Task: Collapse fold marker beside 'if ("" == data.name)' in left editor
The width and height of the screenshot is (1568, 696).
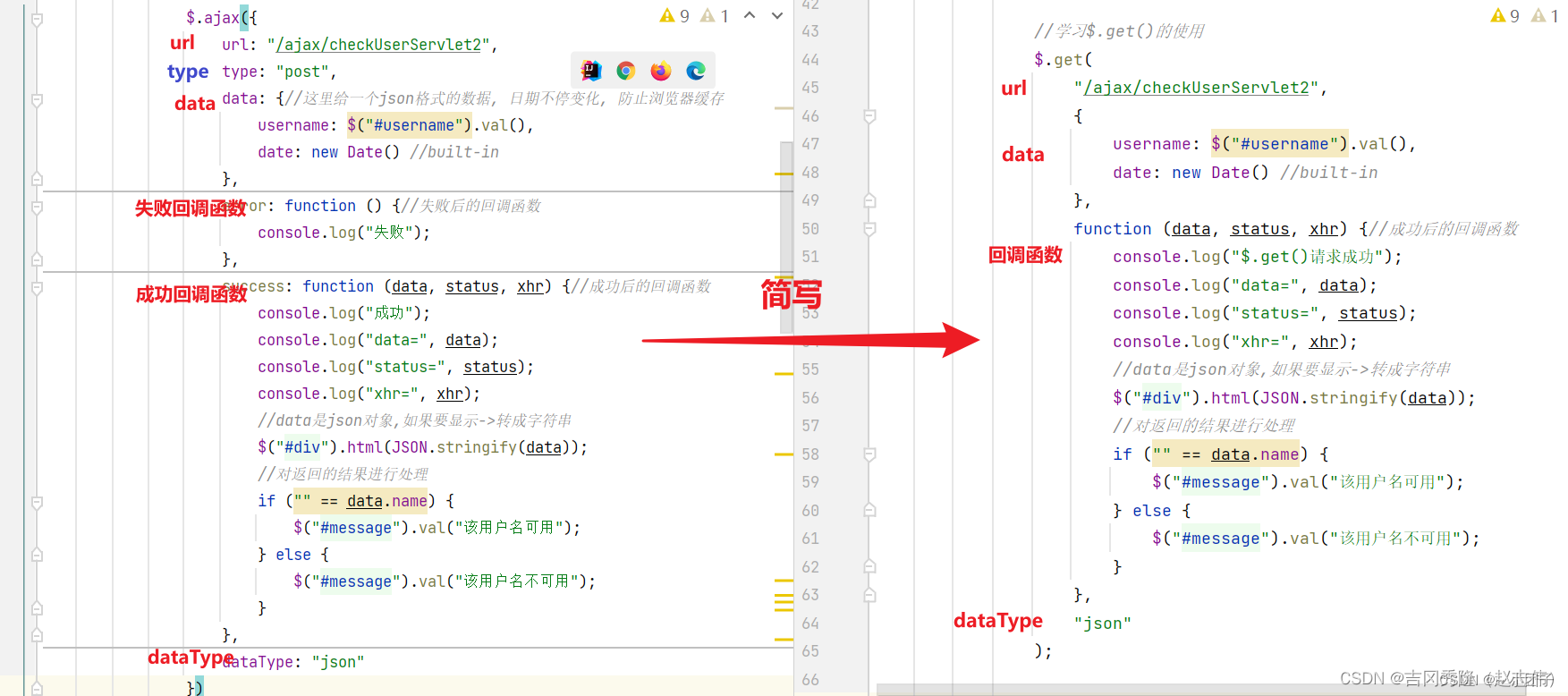Action: pyautogui.click(x=37, y=503)
